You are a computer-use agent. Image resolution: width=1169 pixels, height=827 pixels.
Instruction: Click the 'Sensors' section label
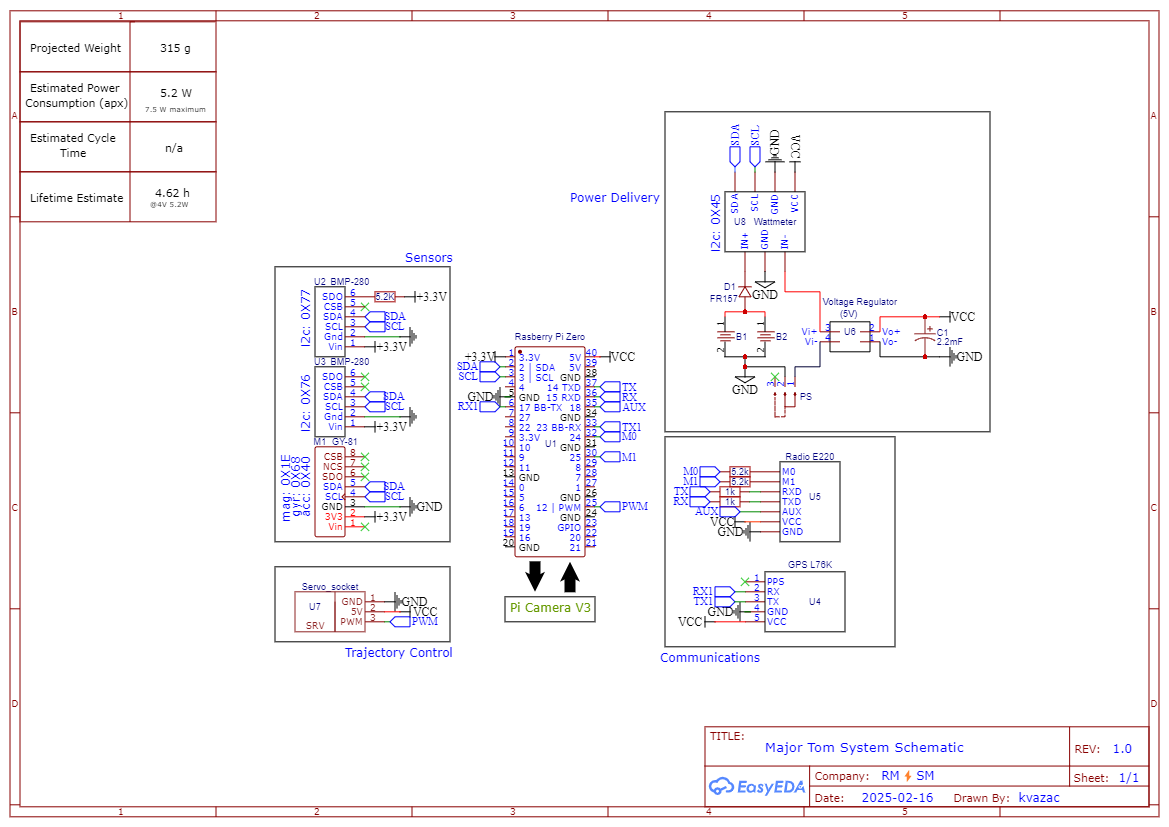[429, 258]
